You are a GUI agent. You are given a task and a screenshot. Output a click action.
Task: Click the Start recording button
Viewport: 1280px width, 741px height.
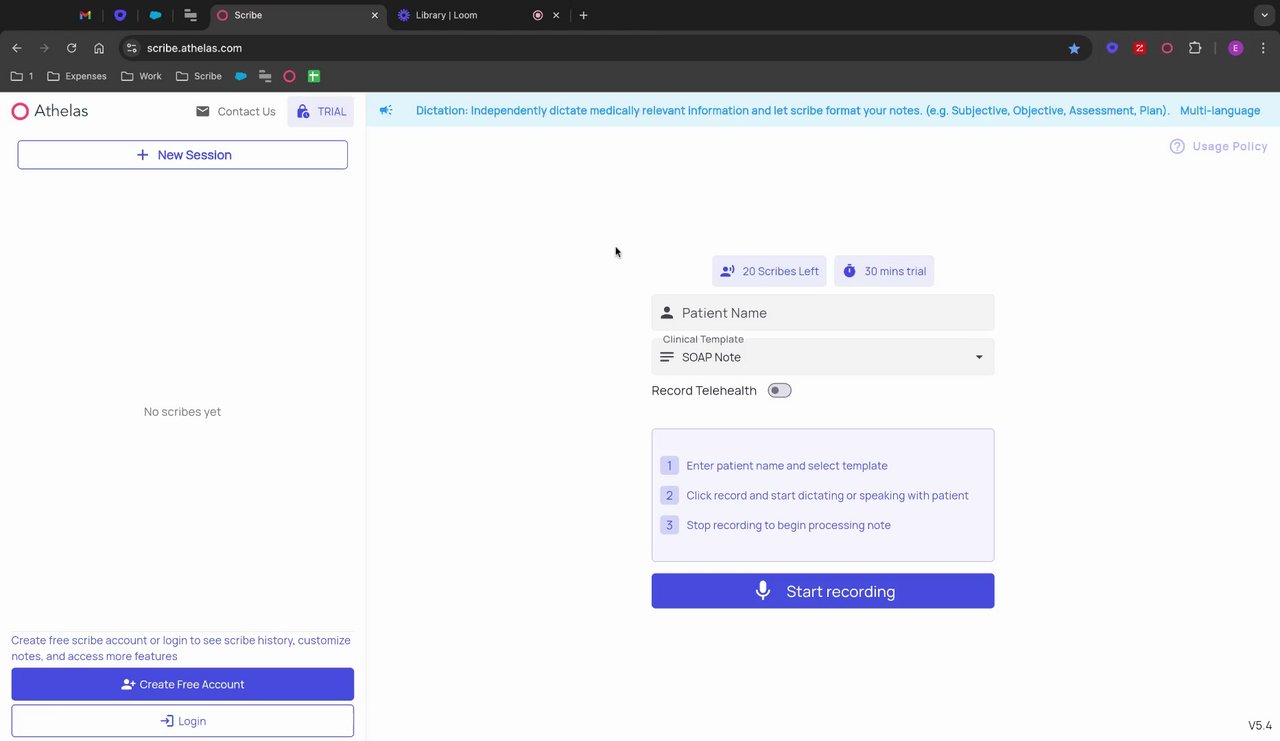click(823, 591)
